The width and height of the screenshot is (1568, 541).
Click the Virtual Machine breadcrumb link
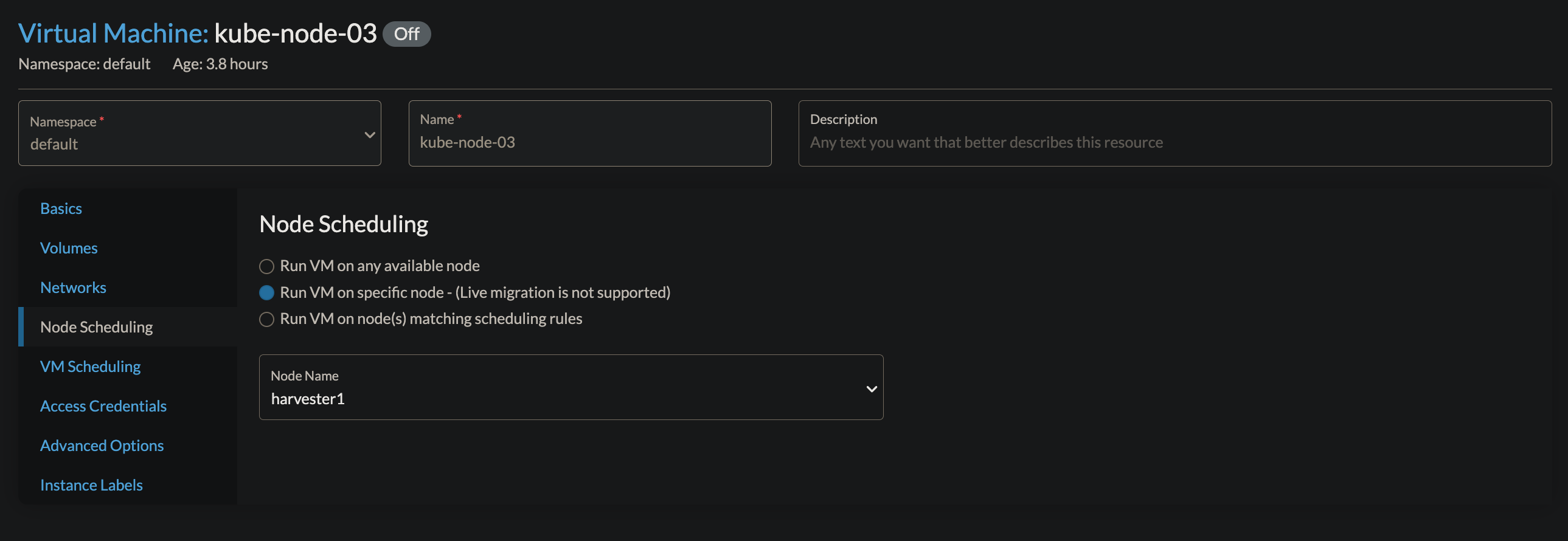click(x=113, y=33)
